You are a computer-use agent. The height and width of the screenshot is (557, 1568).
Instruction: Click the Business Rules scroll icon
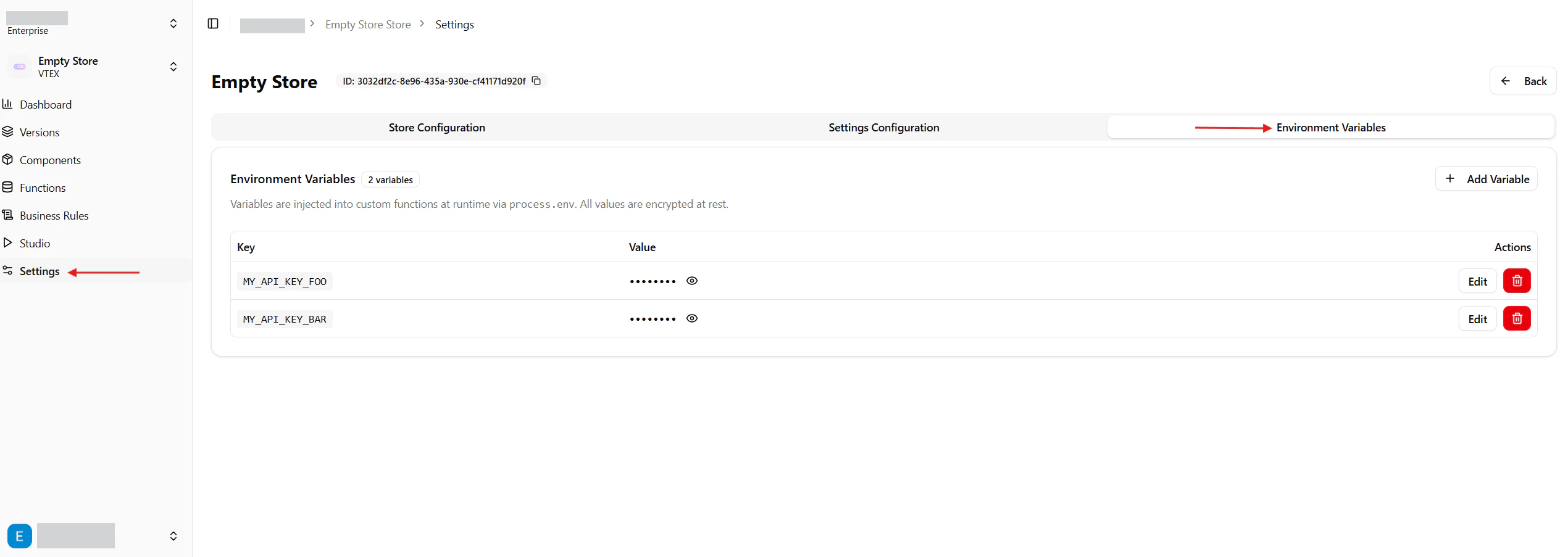click(7, 215)
